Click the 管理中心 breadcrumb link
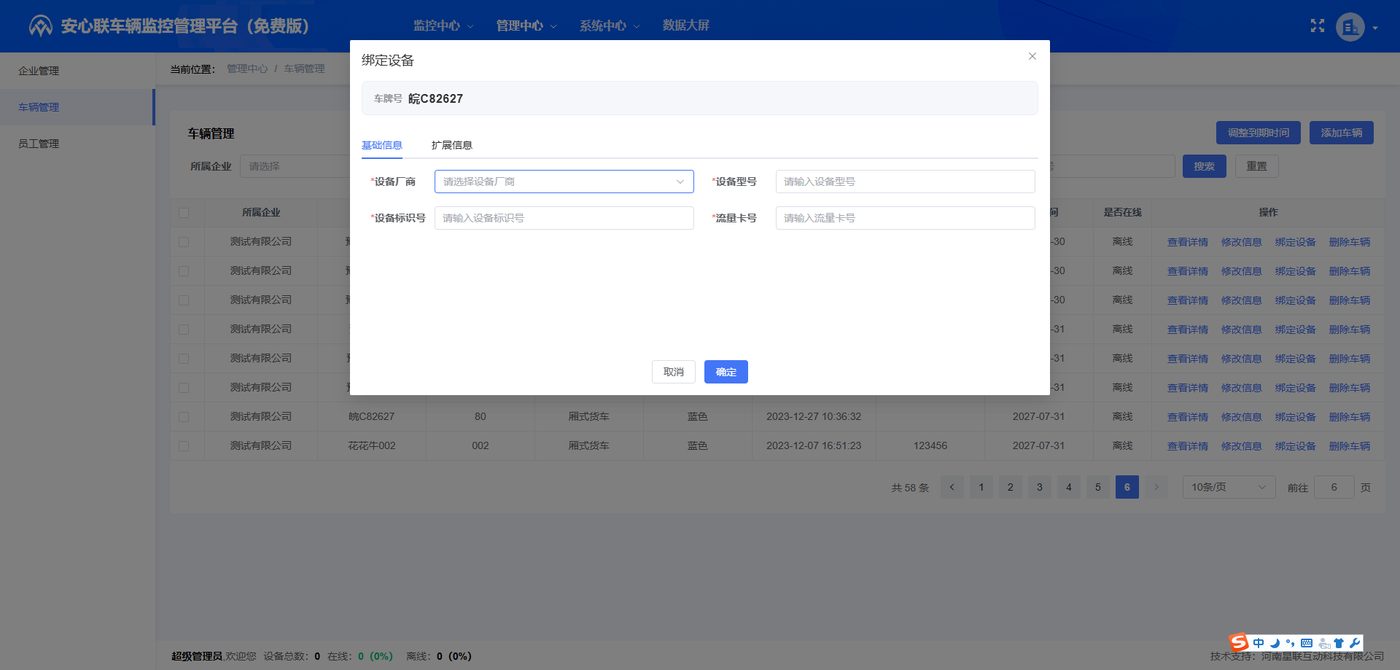Screen dimensions: 1400x670 pos(247,70)
